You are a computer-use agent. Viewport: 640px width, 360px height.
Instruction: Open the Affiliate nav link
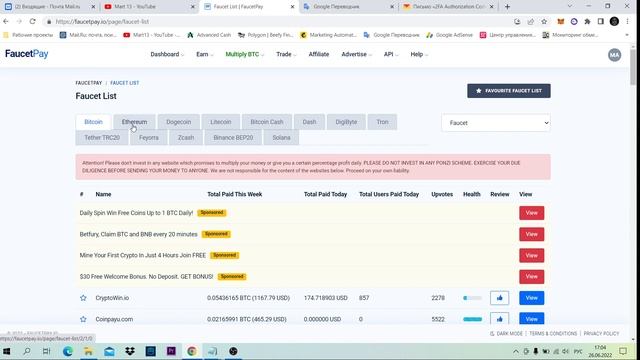coord(319,54)
